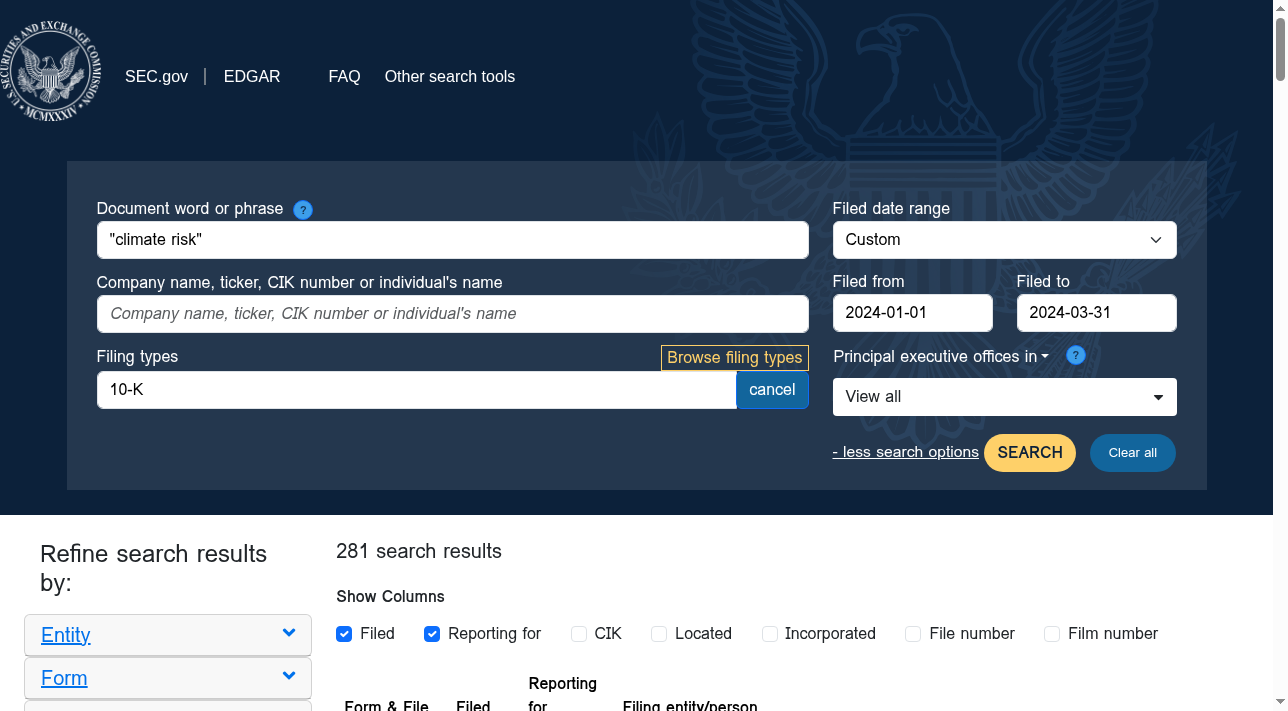The width and height of the screenshot is (1288, 711).
Task: Enable the Incorporated column checkbox
Action: coord(770,634)
